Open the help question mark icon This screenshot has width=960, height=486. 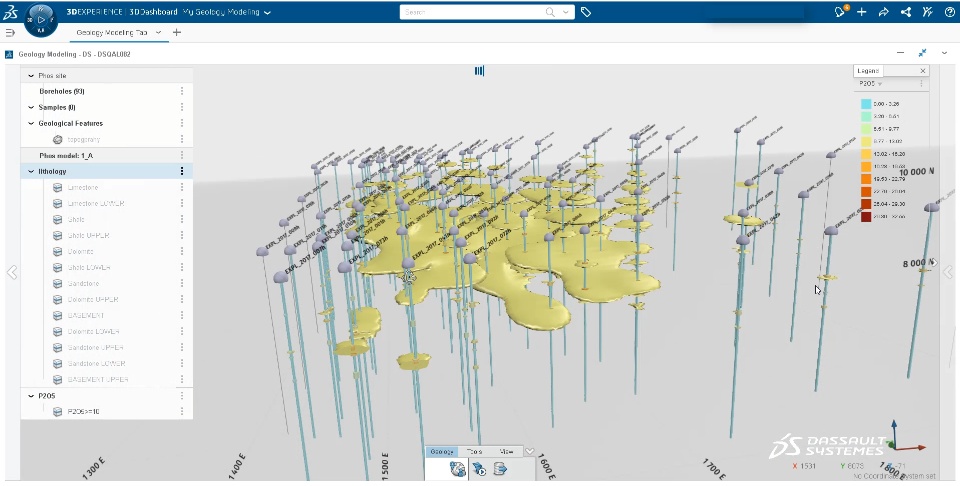coord(950,12)
